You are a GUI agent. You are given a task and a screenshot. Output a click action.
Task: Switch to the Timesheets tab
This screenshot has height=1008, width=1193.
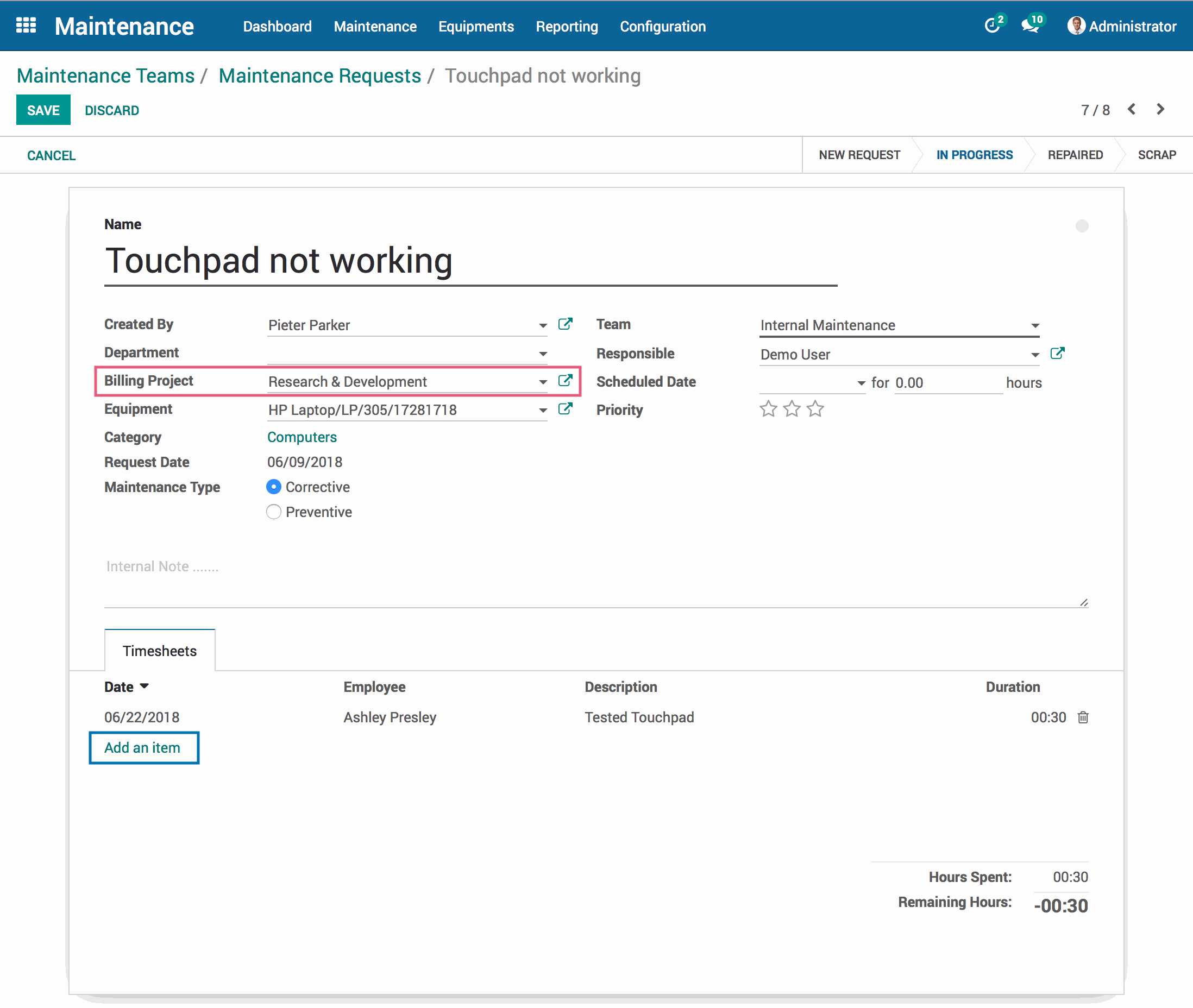[160, 651]
